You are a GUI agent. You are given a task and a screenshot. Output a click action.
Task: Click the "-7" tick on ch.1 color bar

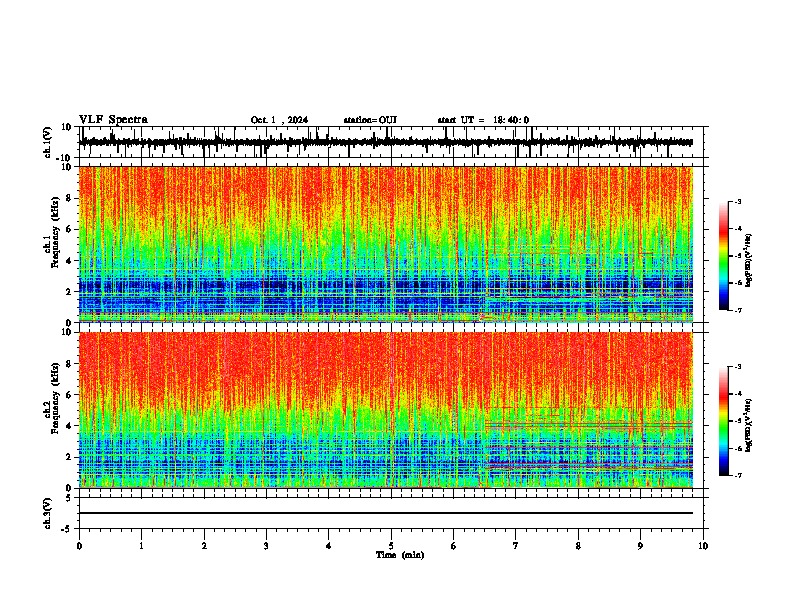[x=737, y=310]
